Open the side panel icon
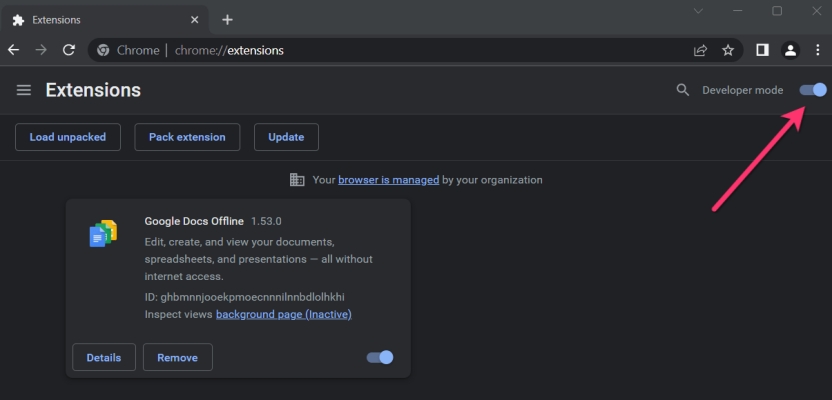This screenshot has width=832, height=400. point(762,50)
